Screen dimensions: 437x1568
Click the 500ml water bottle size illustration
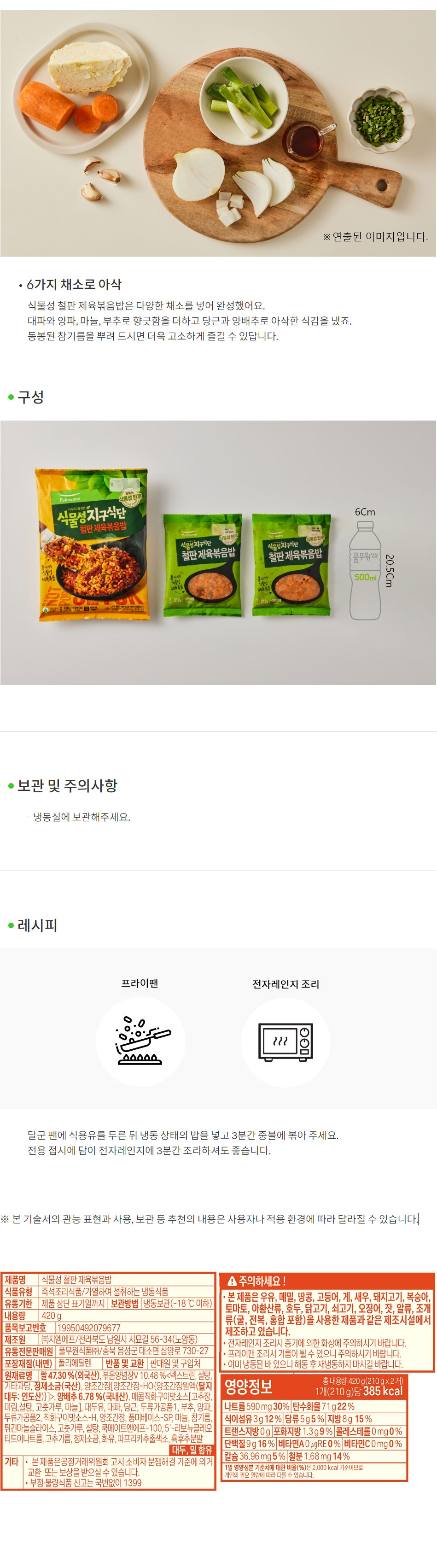(x=365, y=570)
